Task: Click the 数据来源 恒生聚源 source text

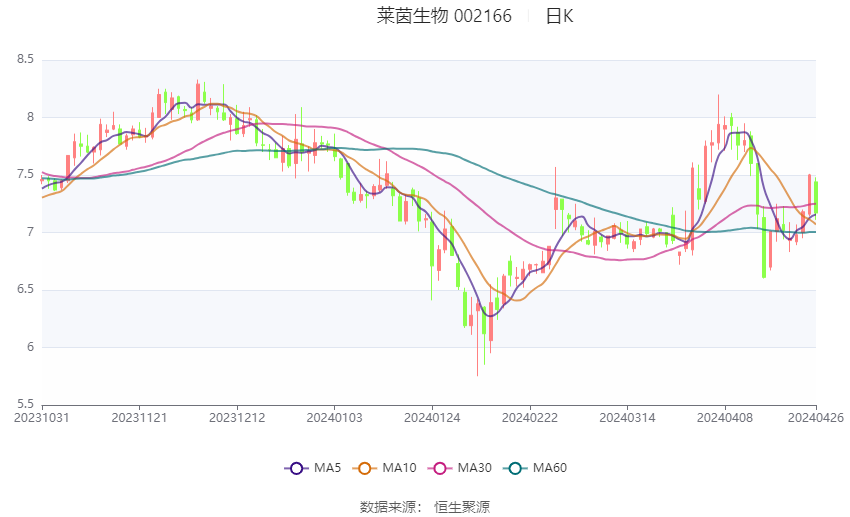Action: 425,507
